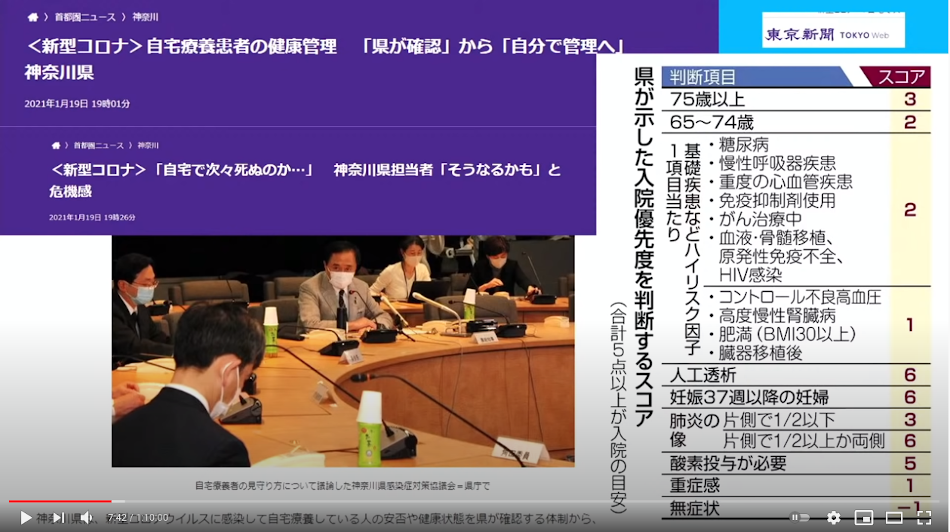This screenshot has width=950, height=532.
Task: Click the 判断項目 table header
Action: coord(757,77)
